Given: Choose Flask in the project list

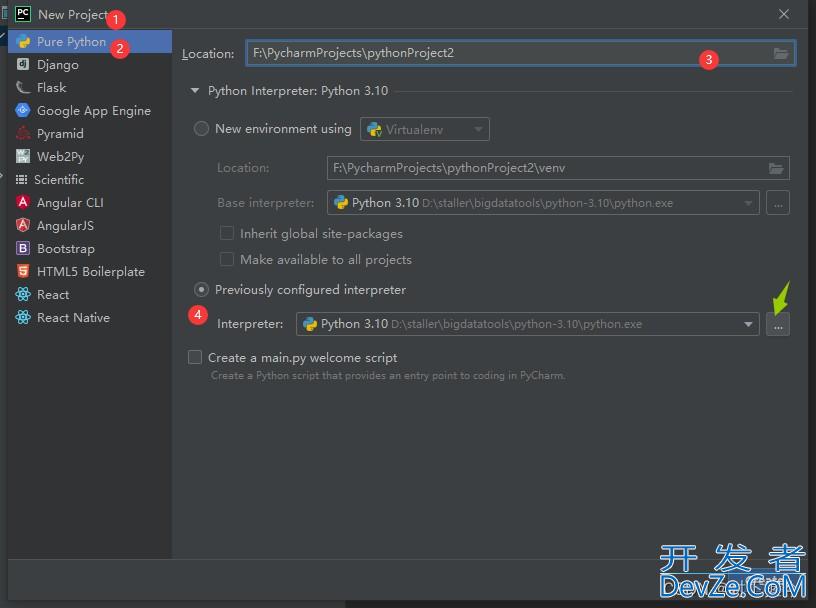Looking at the screenshot, I should click(x=90, y=87).
